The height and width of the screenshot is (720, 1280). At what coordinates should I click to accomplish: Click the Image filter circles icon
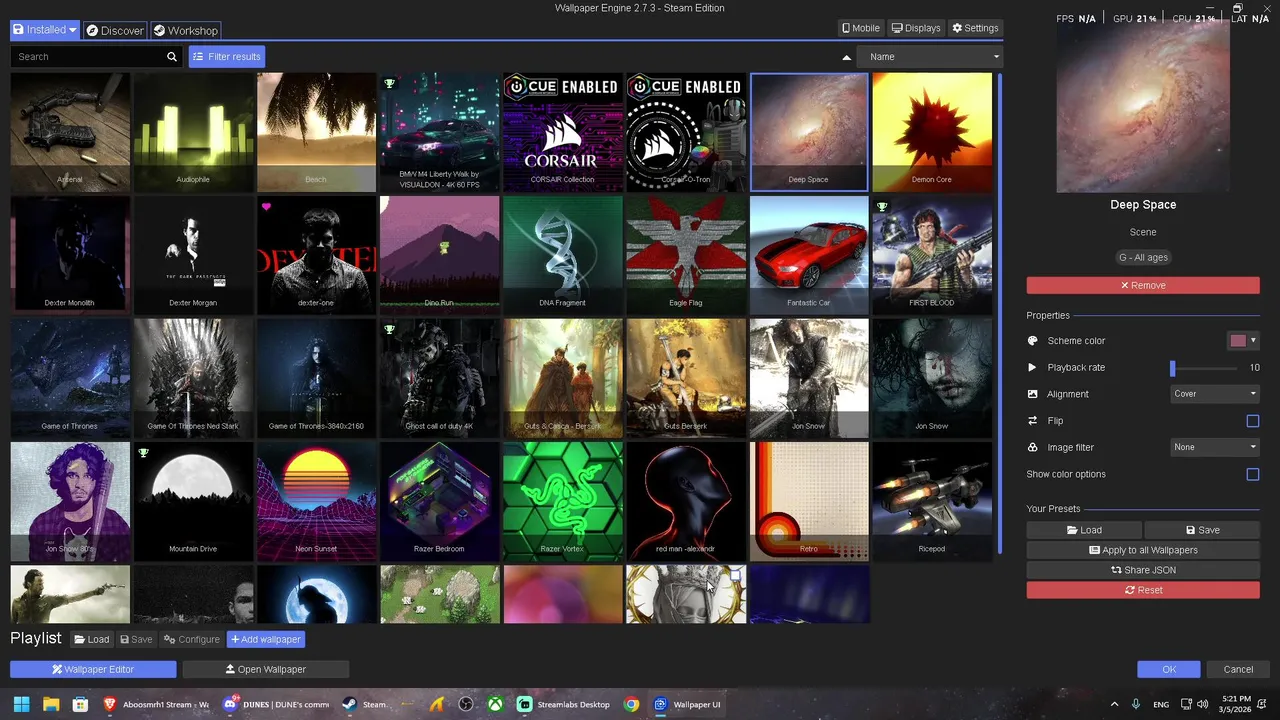1033,447
